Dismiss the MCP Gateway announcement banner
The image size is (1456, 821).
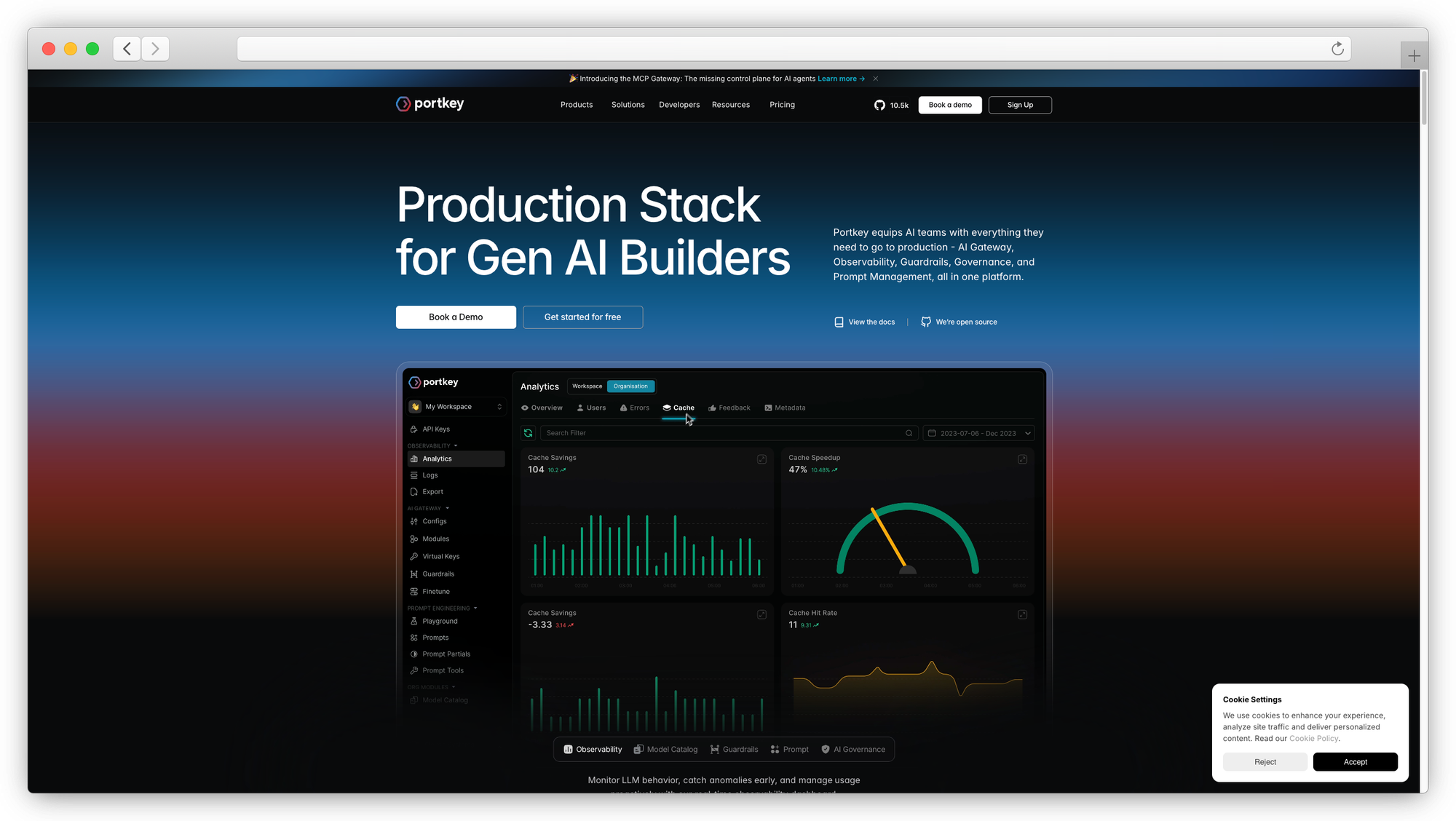click(876, 79)
